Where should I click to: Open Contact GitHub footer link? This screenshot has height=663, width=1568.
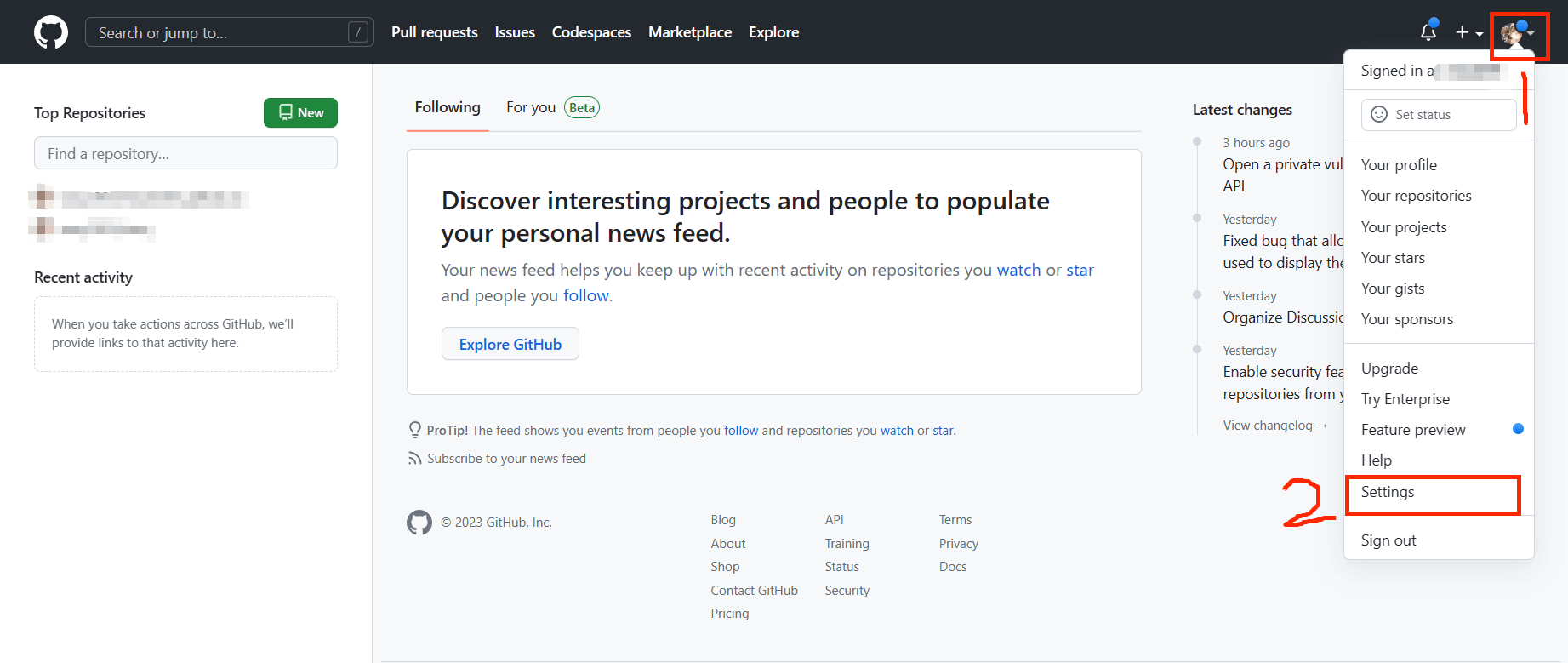[x=755, y=591]
